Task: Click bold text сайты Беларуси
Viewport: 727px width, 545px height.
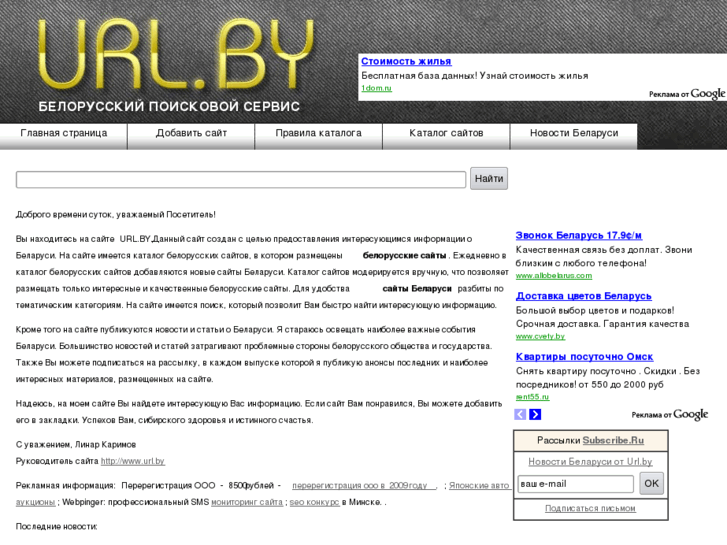Action: [x=417, y=289]
